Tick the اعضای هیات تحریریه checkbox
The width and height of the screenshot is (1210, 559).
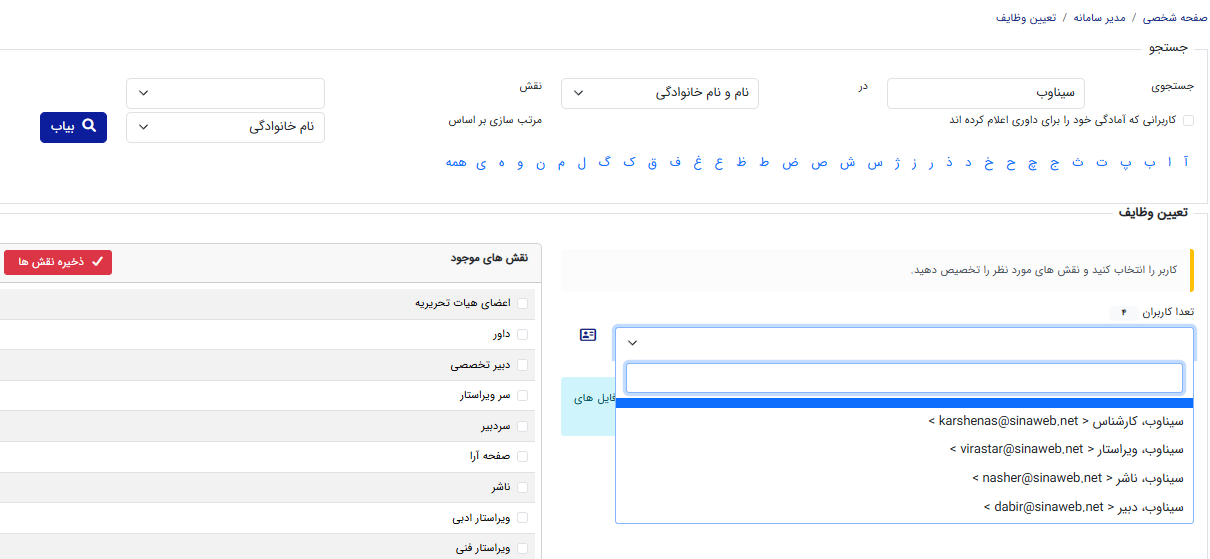coord(522,303)
